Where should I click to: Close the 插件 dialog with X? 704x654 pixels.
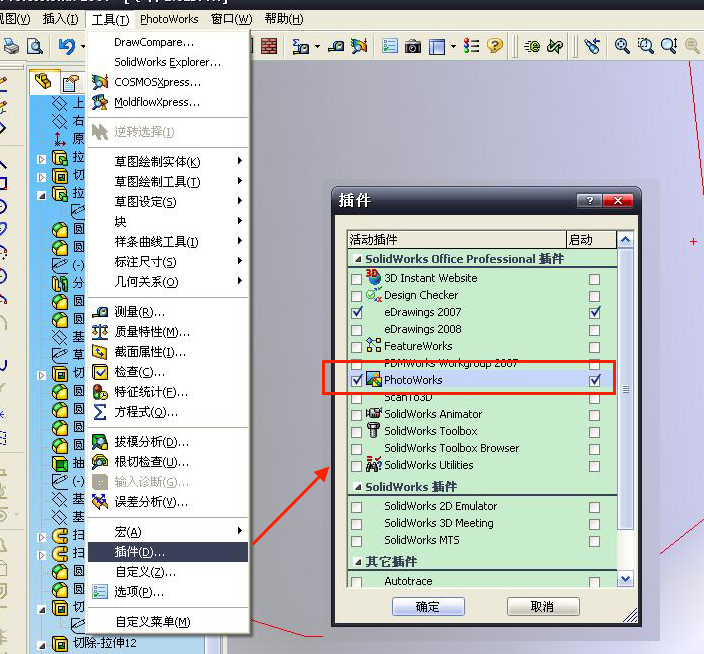point(618,201)
